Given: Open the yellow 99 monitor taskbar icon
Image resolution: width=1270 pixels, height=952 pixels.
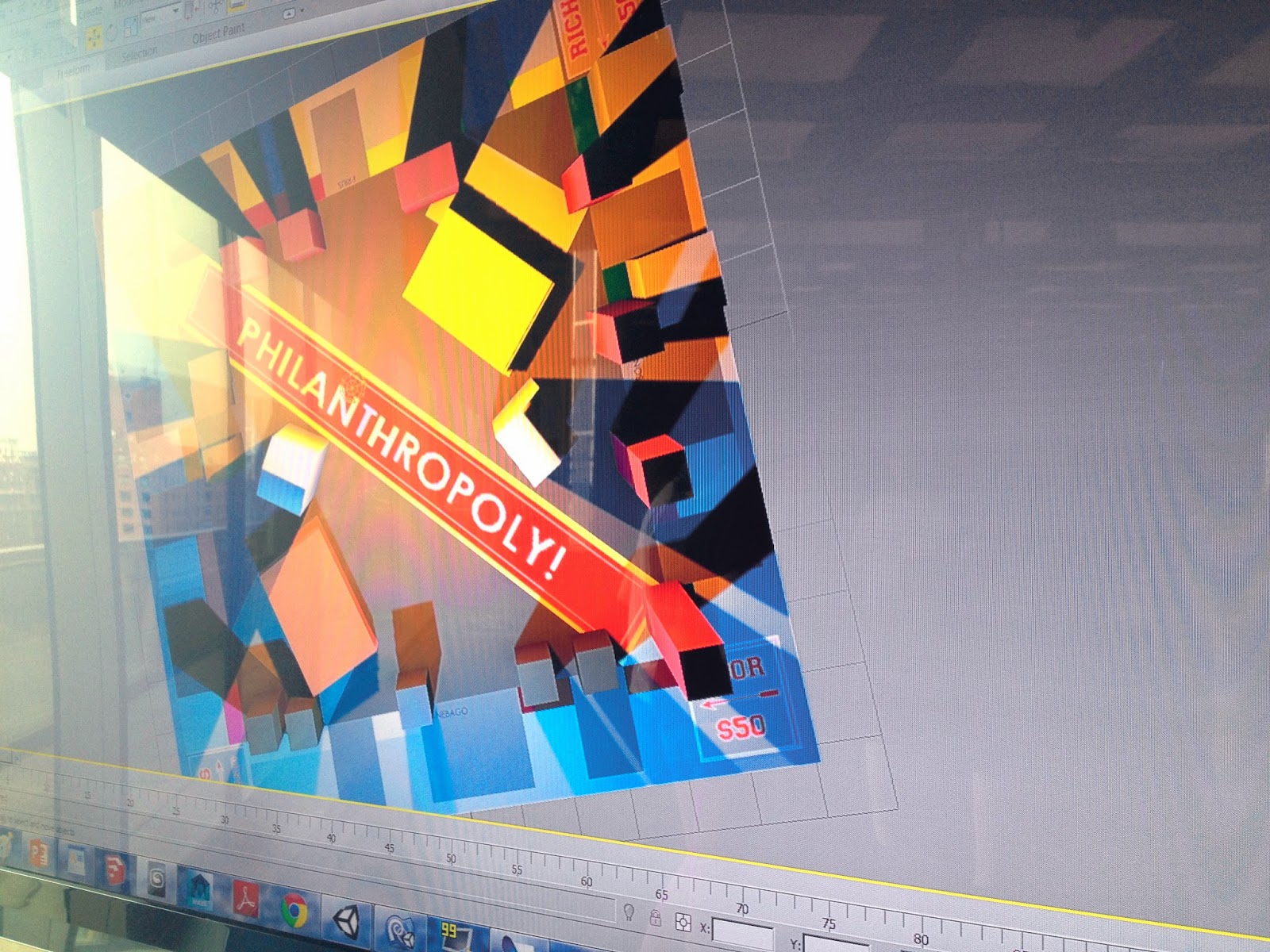Looking at the screenshot, I should 456,937.
